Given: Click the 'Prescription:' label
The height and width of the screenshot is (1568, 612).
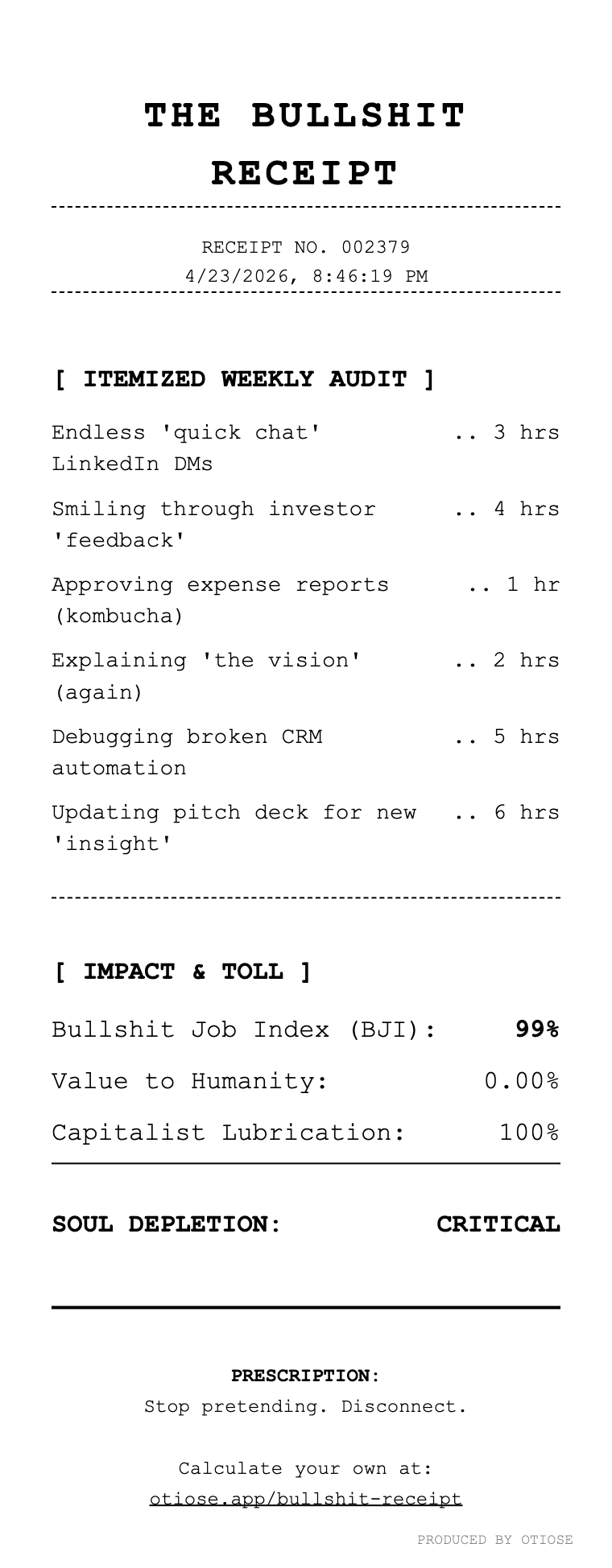Looking at the screenshot, I should [305, 1376].
